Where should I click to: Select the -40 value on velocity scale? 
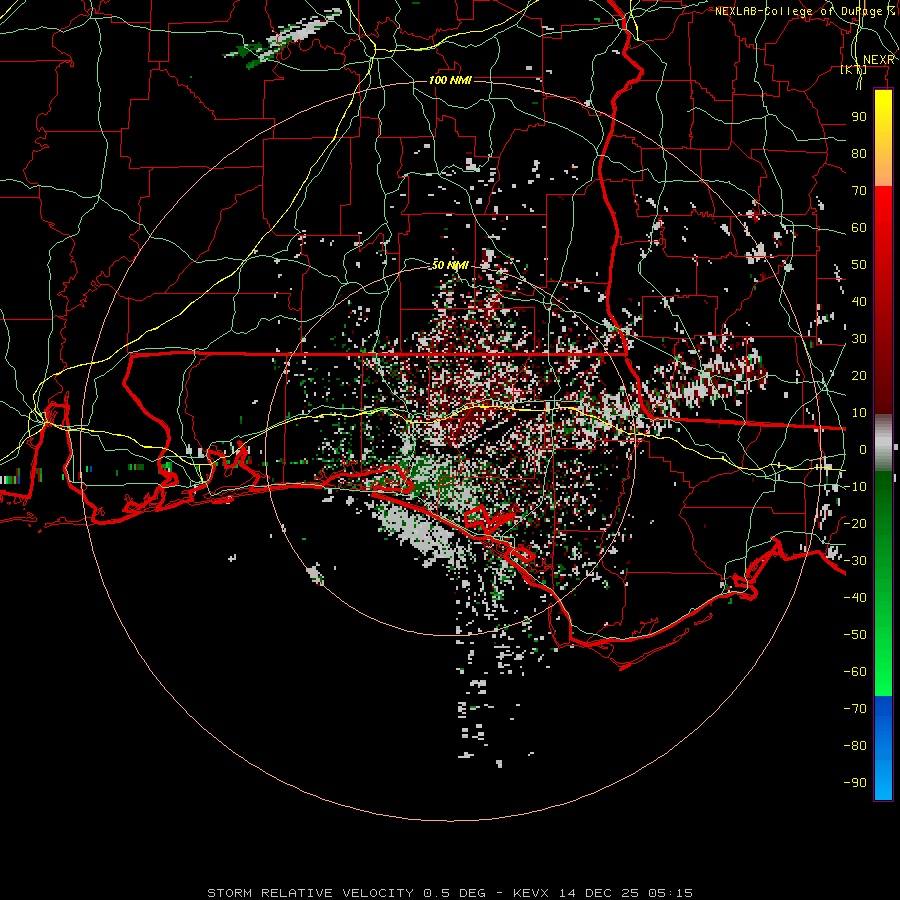(x=855, y=598)
